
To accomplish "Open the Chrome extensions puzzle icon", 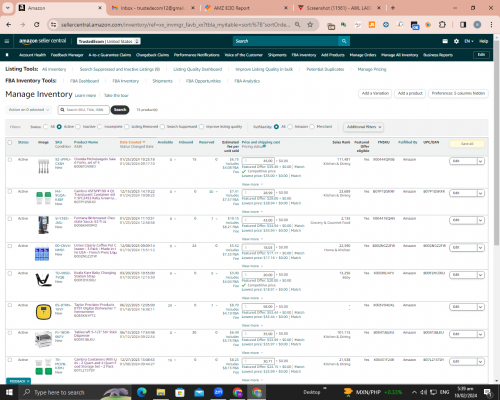I will [x=442, y=25].
